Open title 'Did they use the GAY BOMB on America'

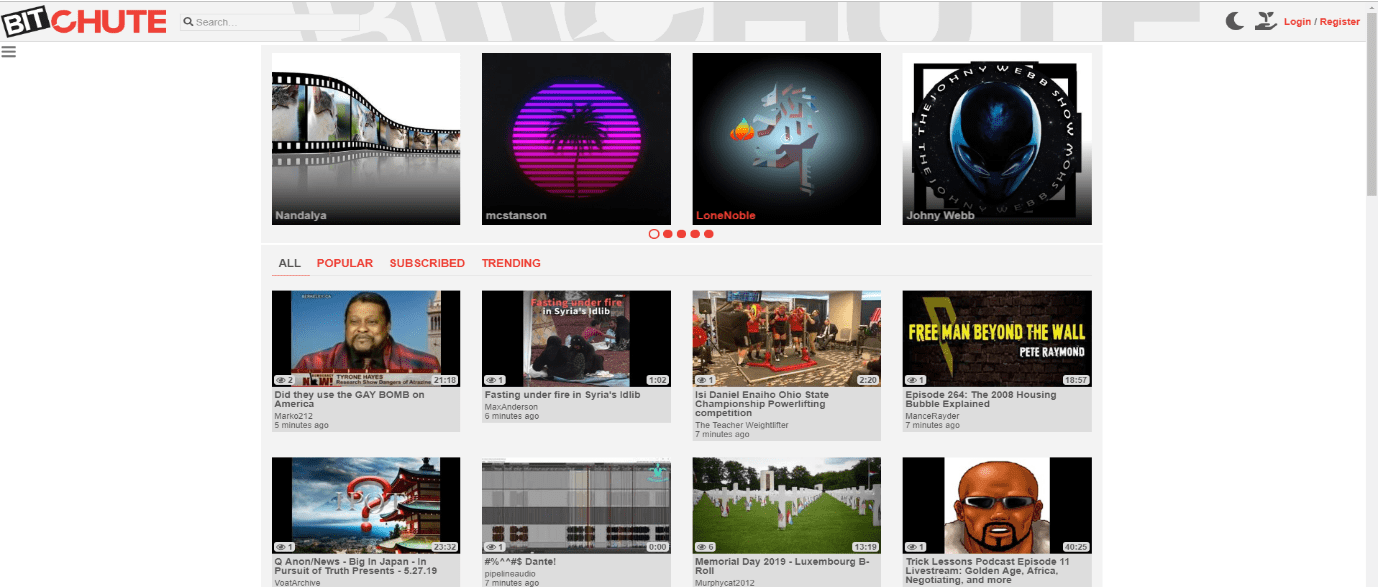point(350,399)
